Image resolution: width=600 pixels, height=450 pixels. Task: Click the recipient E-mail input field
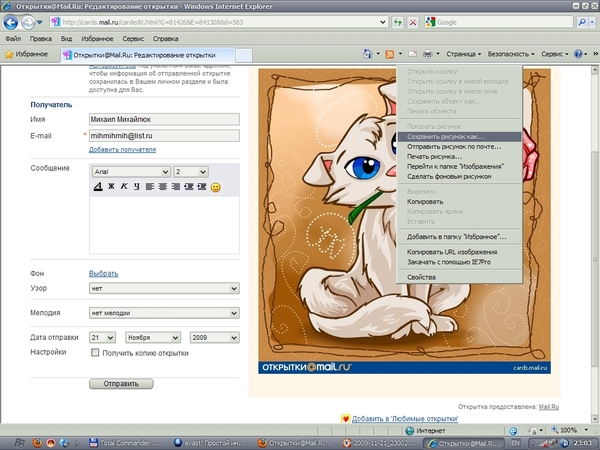coord(164,135)
